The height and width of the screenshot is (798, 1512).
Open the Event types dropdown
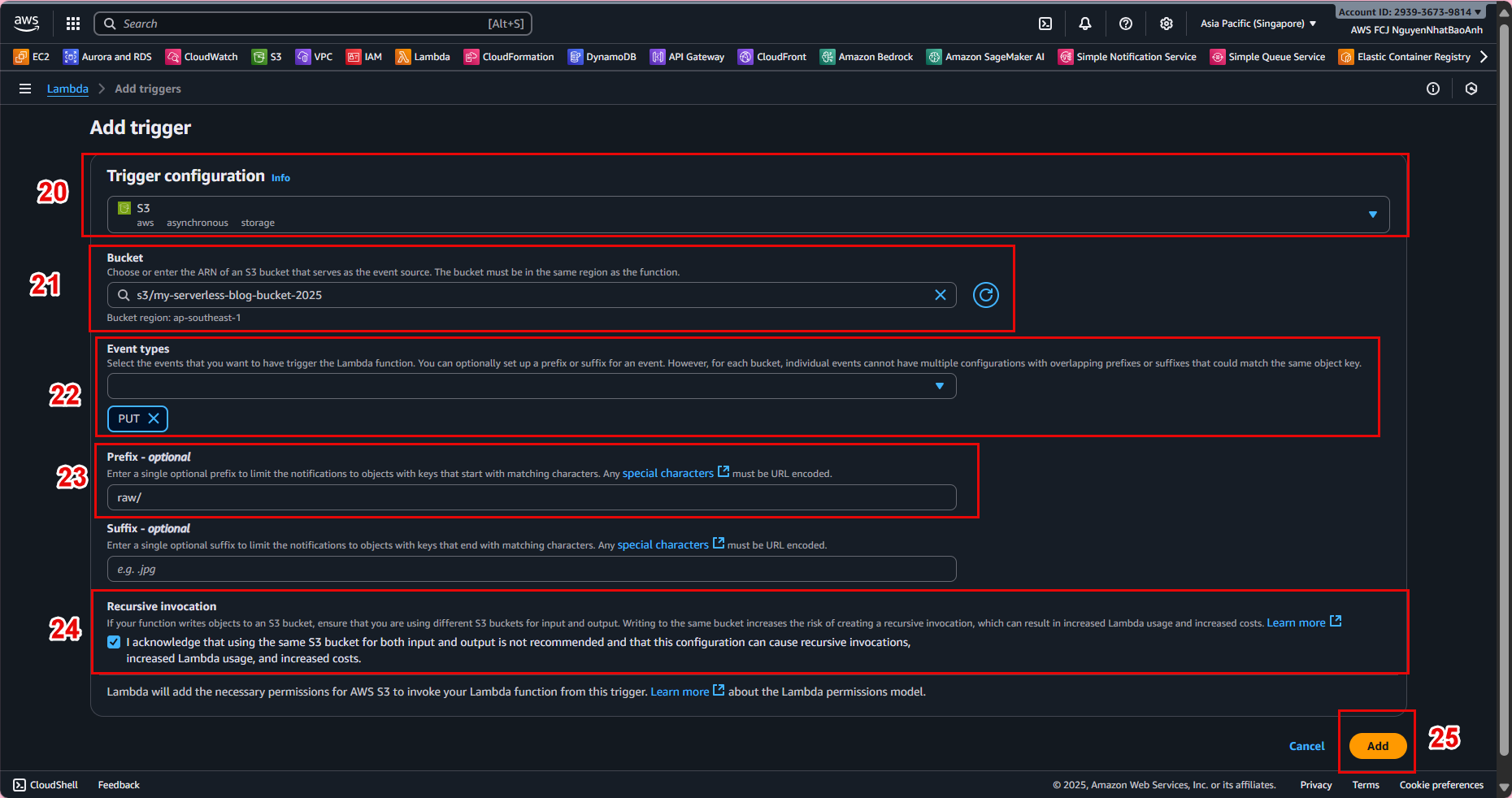click(532, 386)
